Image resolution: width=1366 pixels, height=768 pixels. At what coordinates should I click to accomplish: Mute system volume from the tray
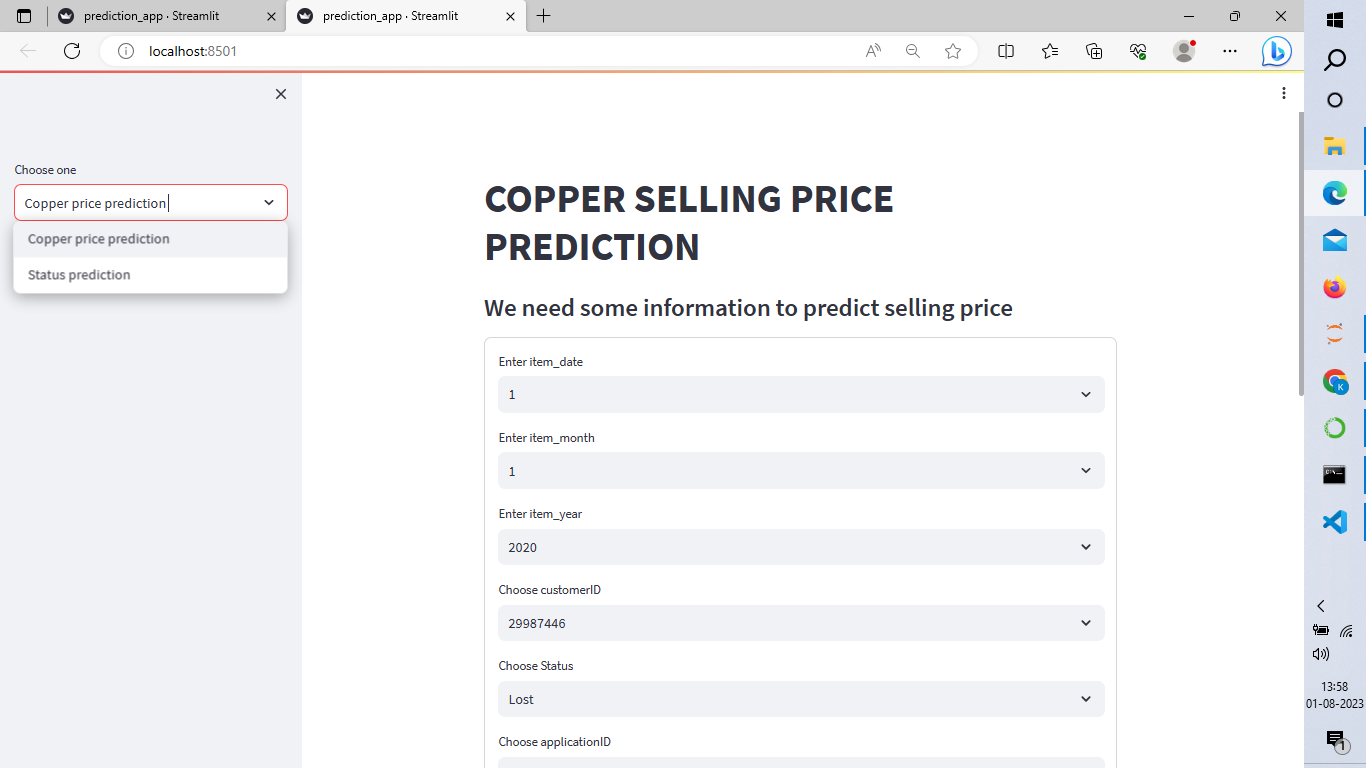click(x=1320, y=653)
